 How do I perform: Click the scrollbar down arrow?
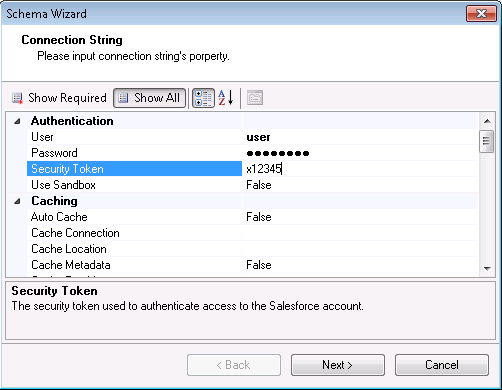tap(487, 268)
